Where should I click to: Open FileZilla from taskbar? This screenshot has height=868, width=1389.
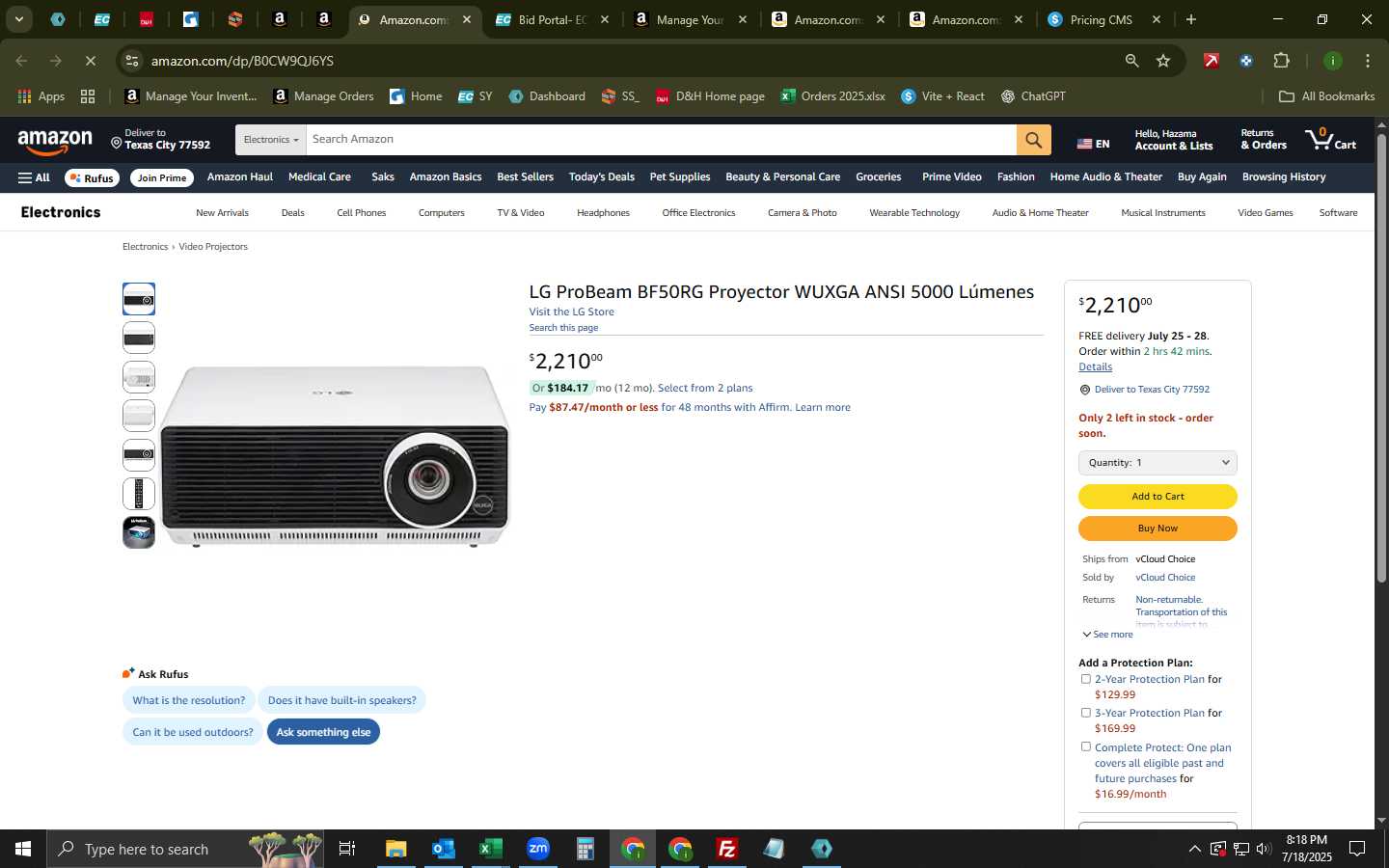[x=727, y=849]
